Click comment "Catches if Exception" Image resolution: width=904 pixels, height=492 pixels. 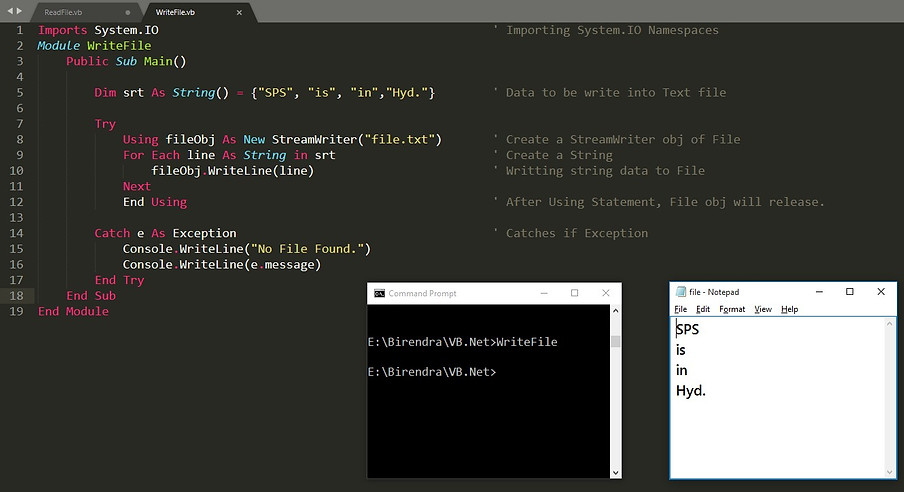tap(577, 233)
